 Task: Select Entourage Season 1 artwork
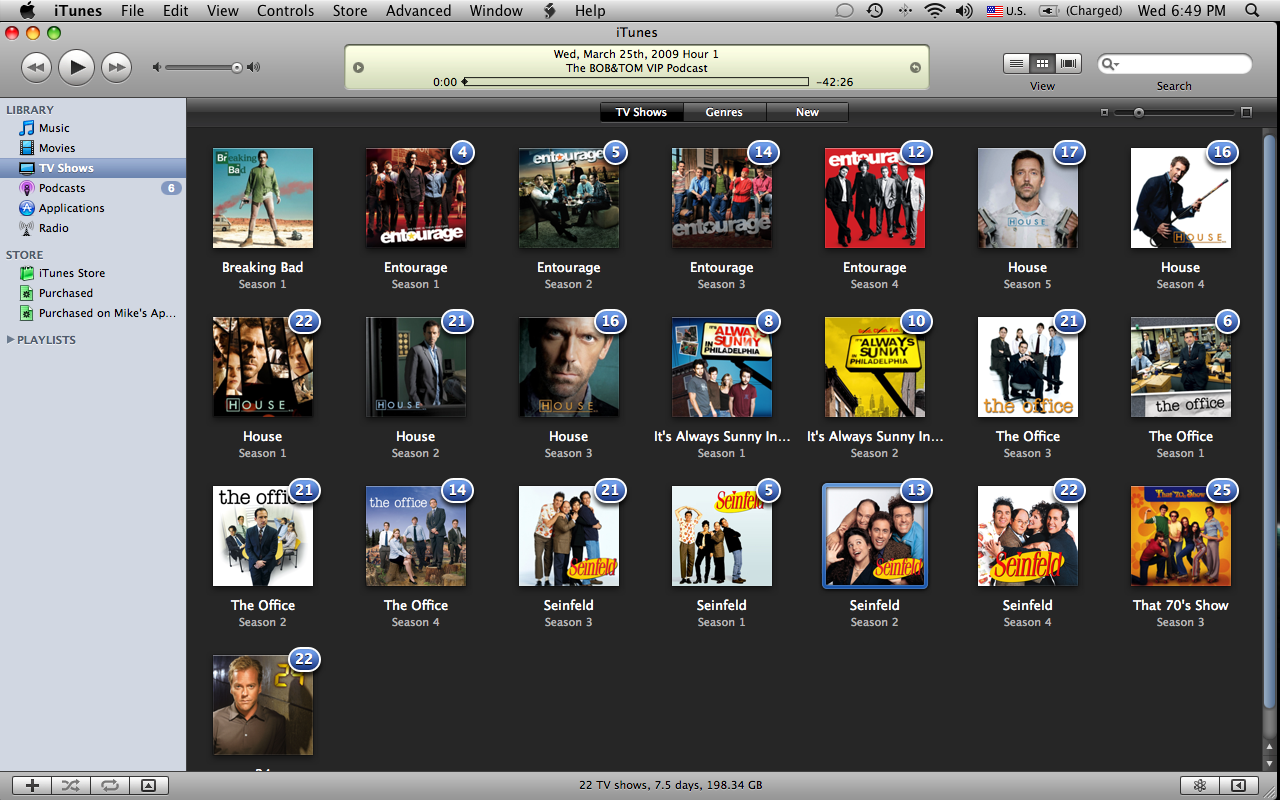[x=416, y=198]
